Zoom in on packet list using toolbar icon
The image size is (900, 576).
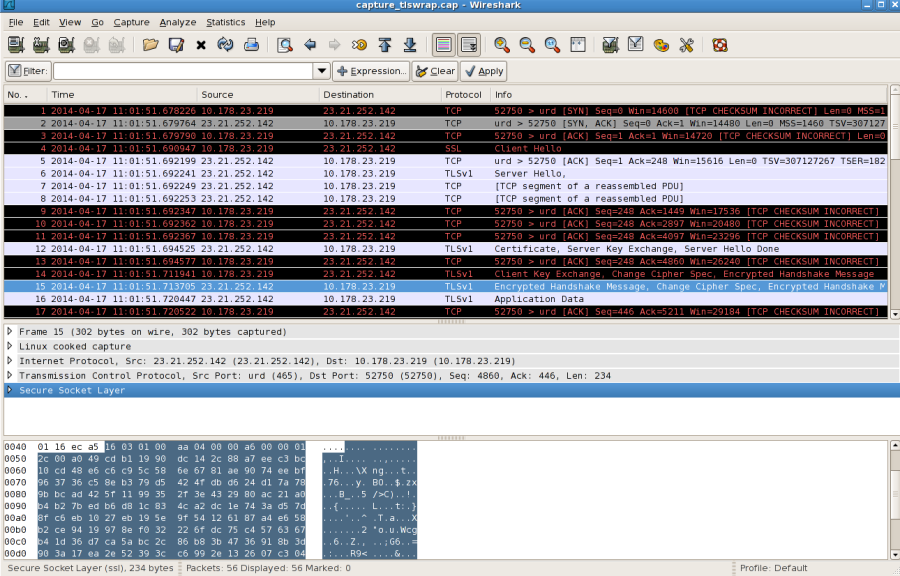click(500, 44)
